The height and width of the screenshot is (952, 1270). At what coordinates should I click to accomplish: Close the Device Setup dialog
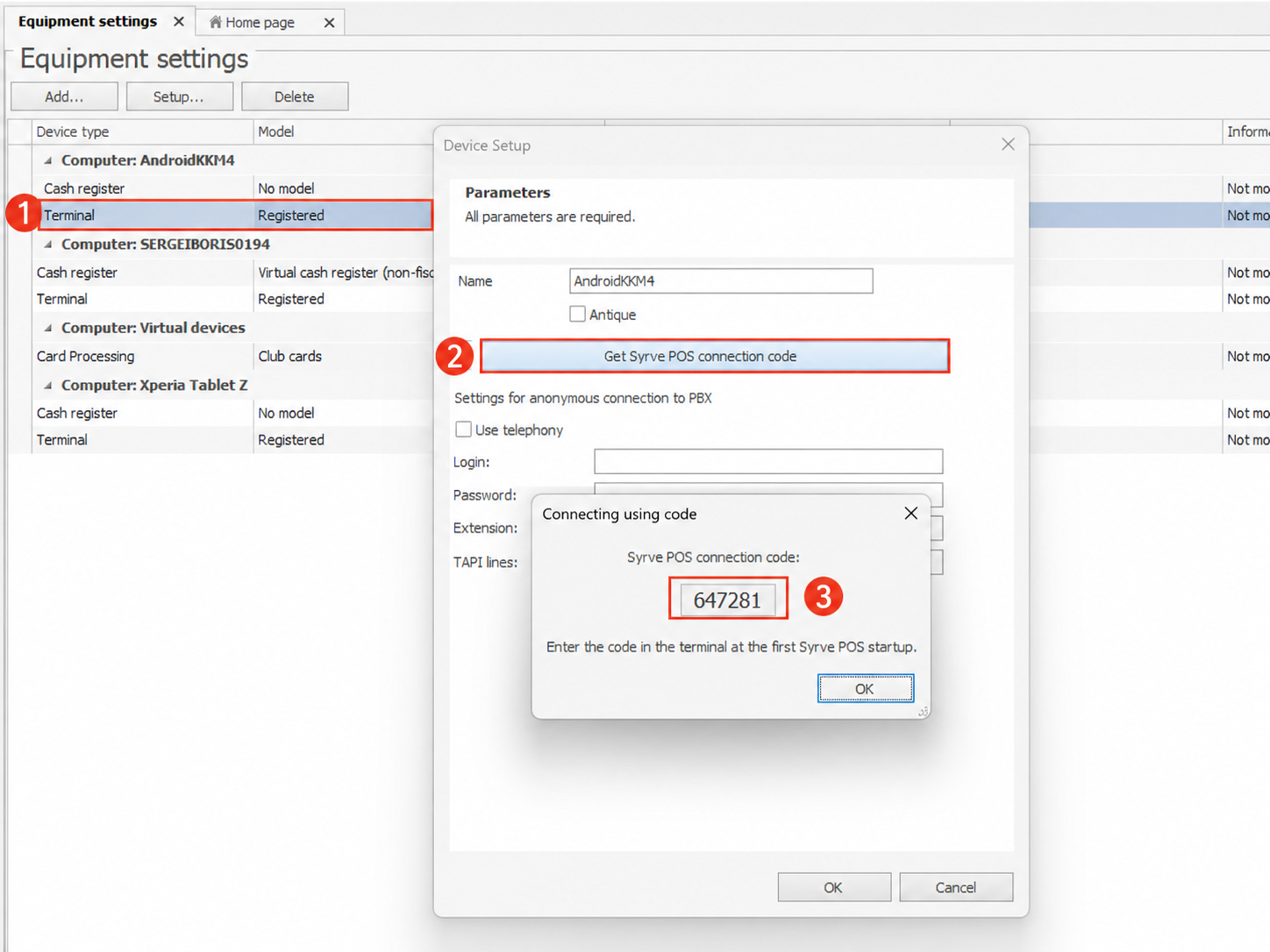coord(1008,145)
